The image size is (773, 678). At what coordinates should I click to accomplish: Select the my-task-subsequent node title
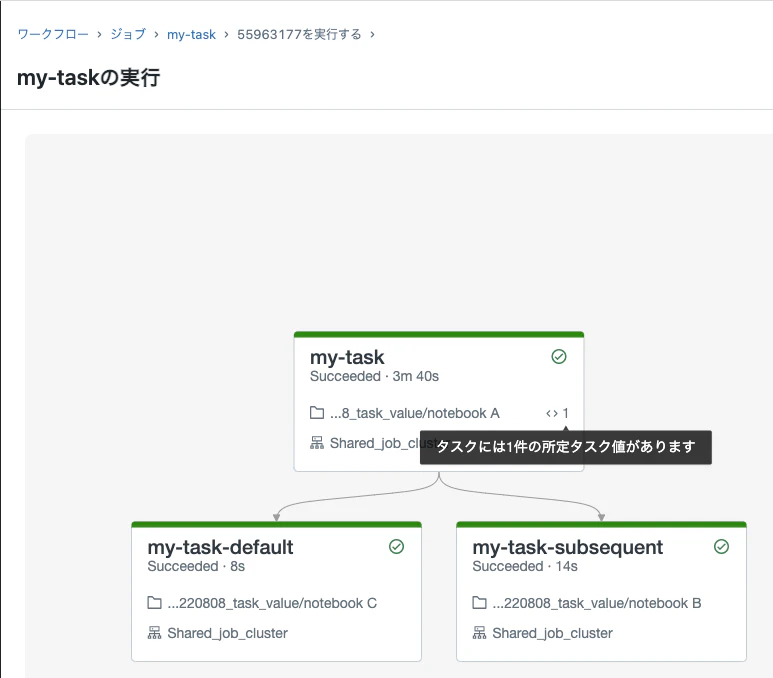point(567,547)
